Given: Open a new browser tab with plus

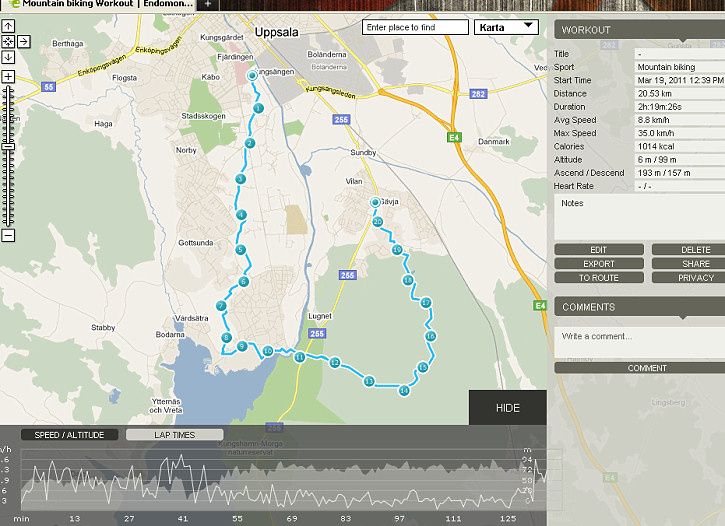Looking at the screenshot, I should coord(208,4).
